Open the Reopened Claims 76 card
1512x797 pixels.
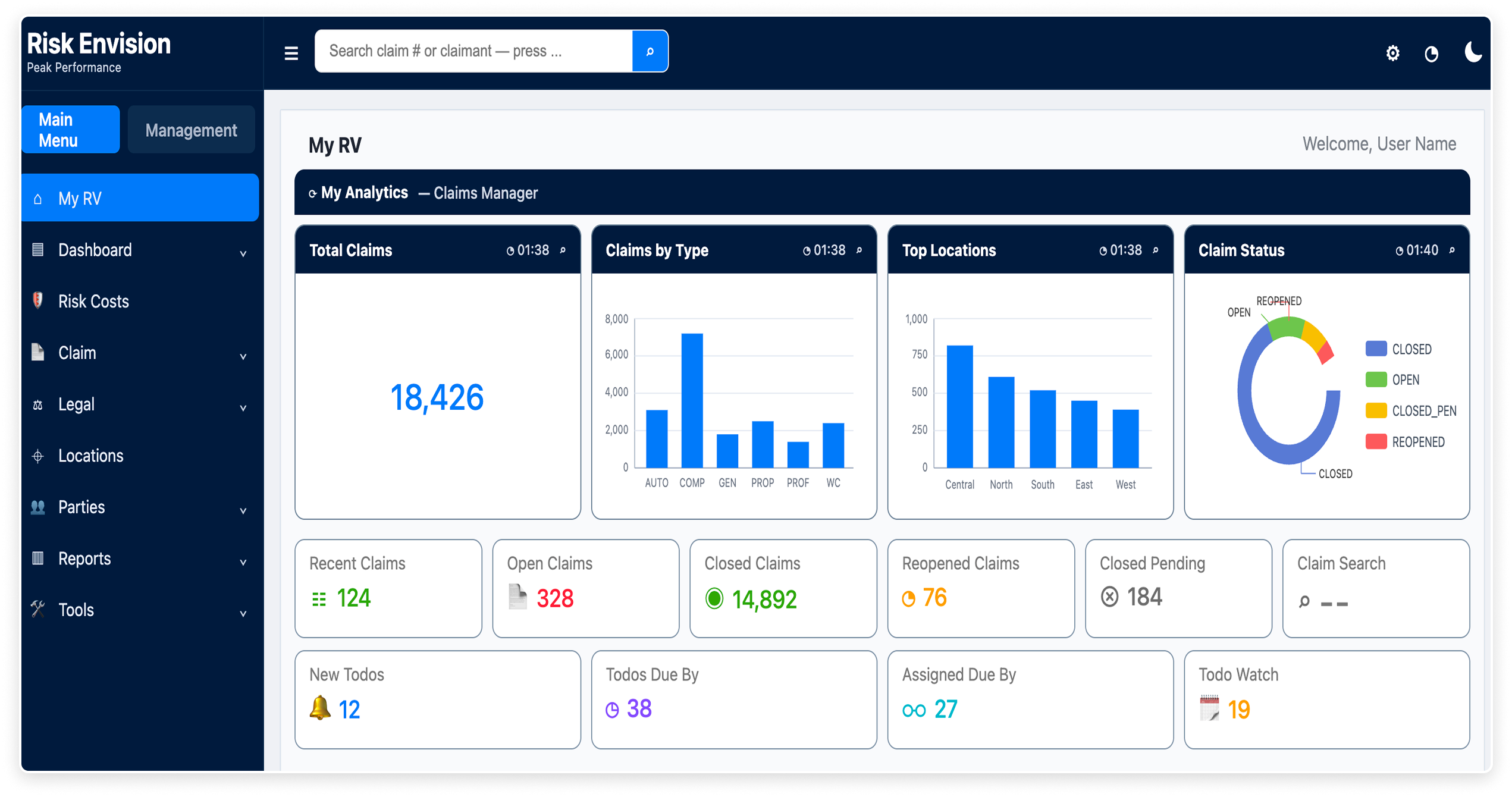click(x=981, y=588)
